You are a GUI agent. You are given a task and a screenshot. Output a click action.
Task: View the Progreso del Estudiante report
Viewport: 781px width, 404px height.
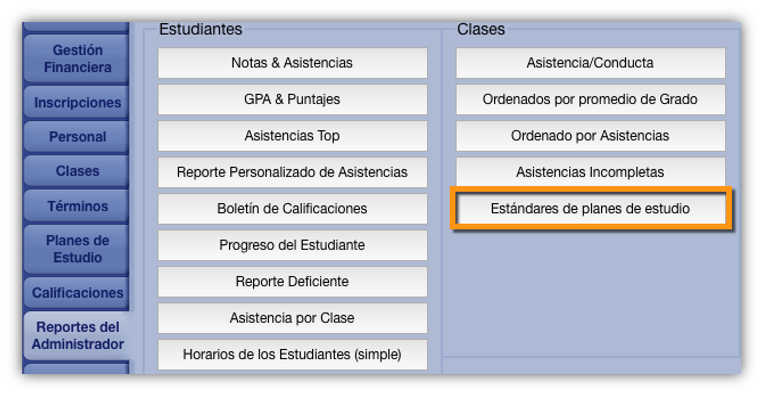click(292, 245)
